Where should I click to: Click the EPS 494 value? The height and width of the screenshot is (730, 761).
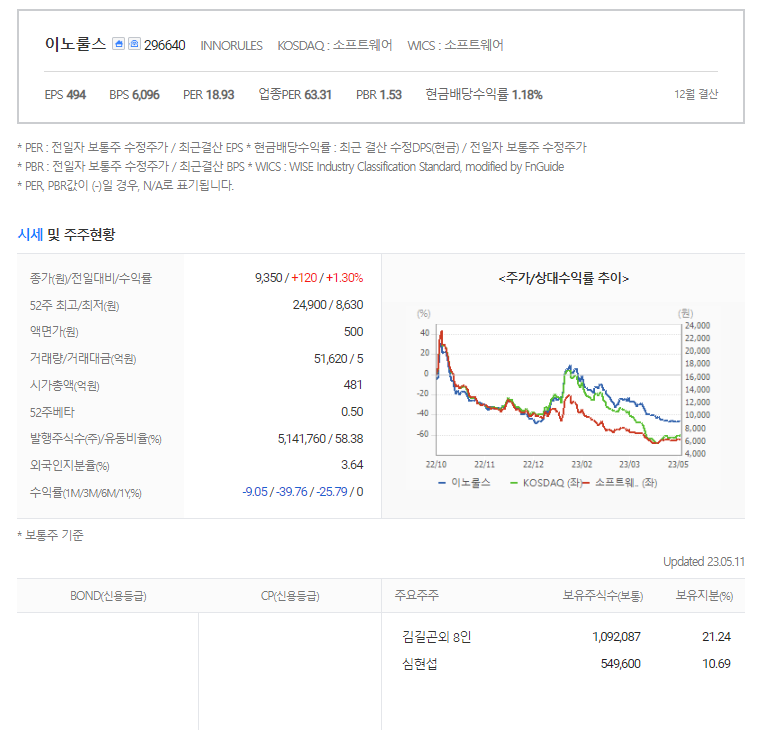pyautogui.click(x=65, y=95)
